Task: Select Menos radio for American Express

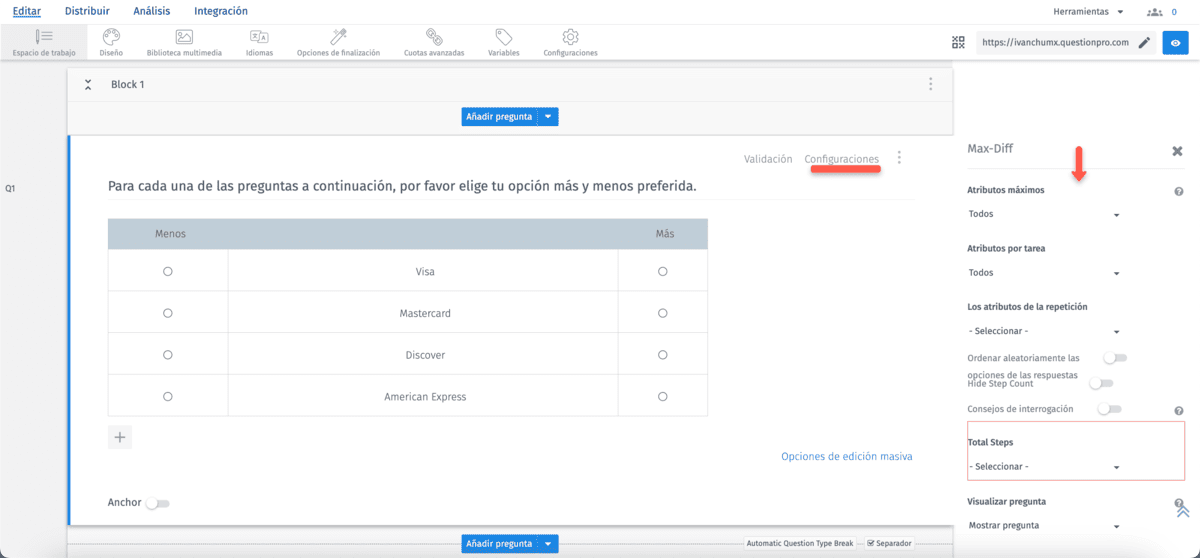Action: (x=167, y=397)
